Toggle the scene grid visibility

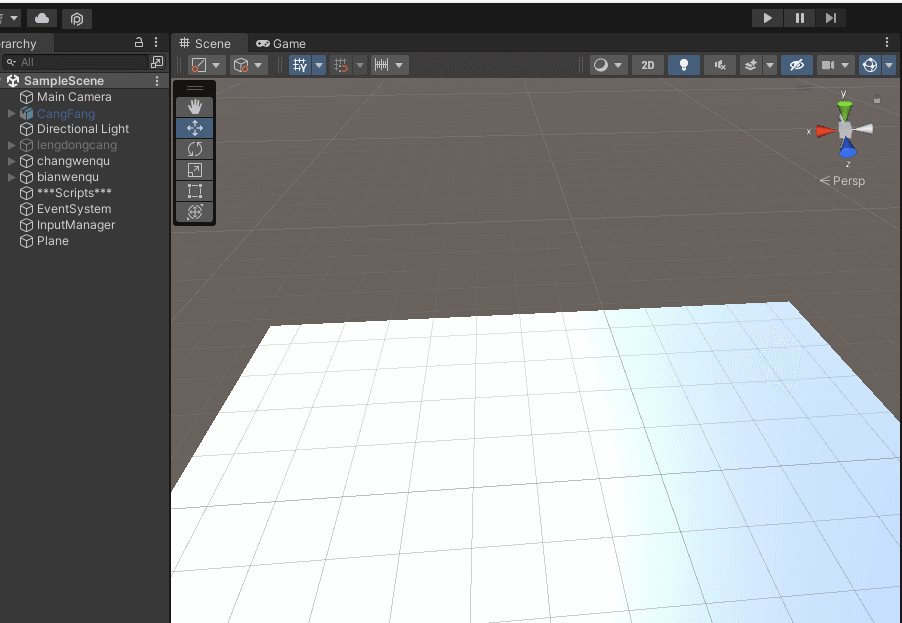tap(300, 65)
